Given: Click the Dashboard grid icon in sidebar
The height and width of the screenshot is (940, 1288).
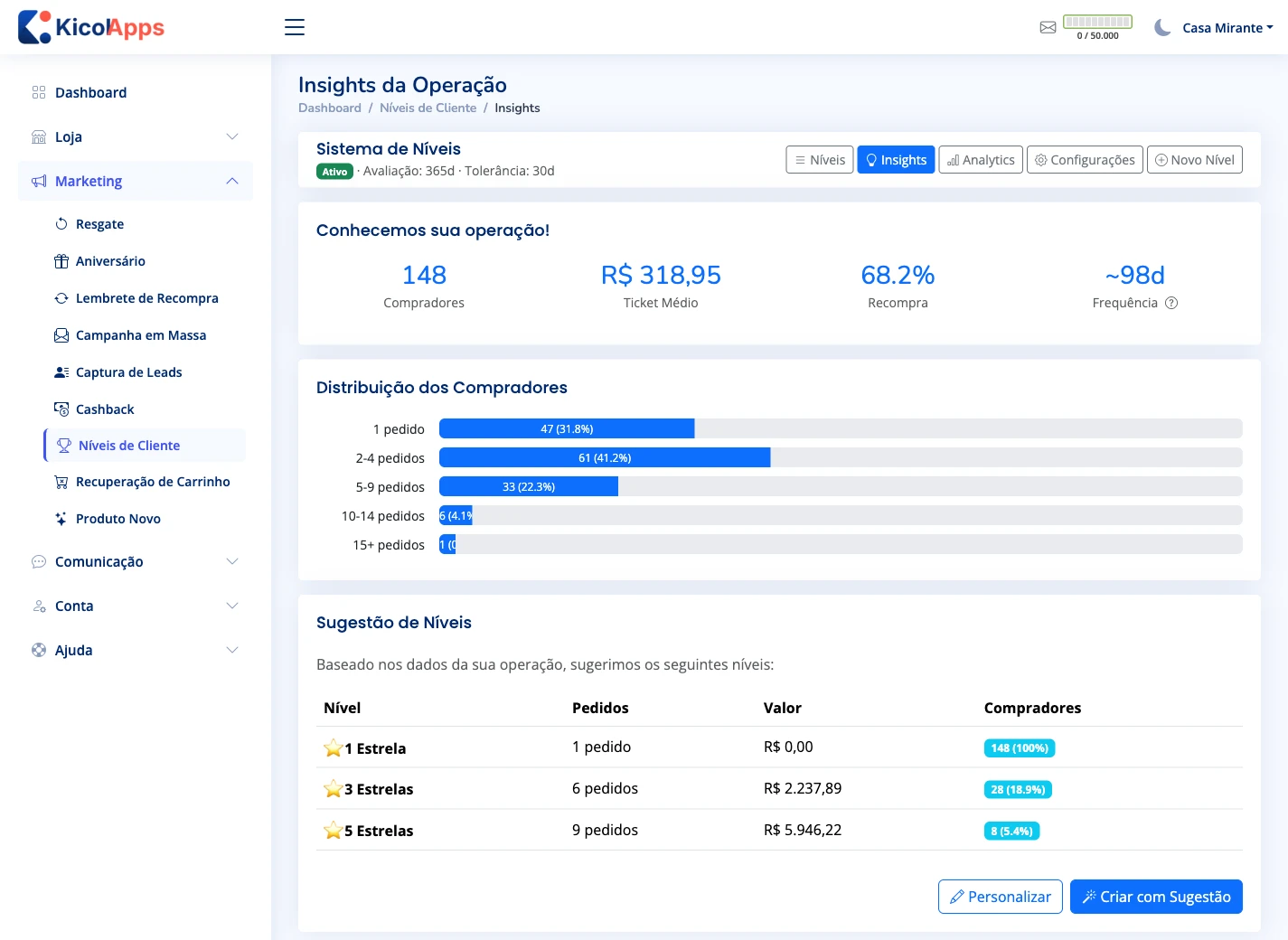Looking at the screenshot, I should 39,92.
